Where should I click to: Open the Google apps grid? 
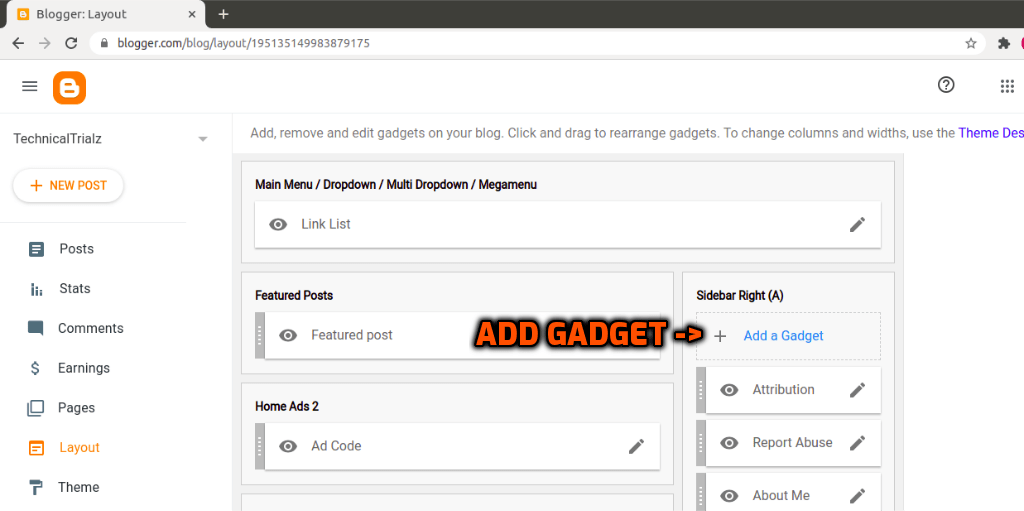1008,86
